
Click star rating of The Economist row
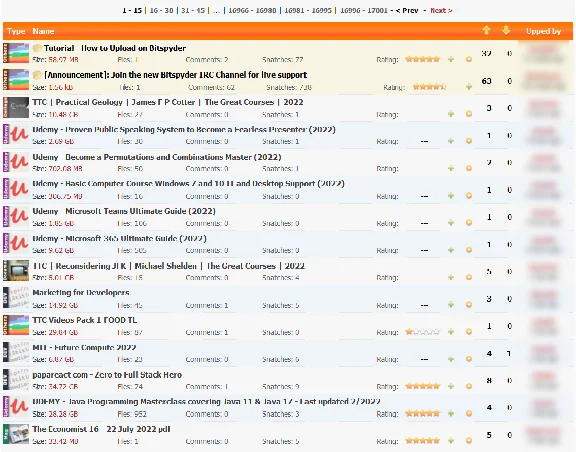(422, 441)
